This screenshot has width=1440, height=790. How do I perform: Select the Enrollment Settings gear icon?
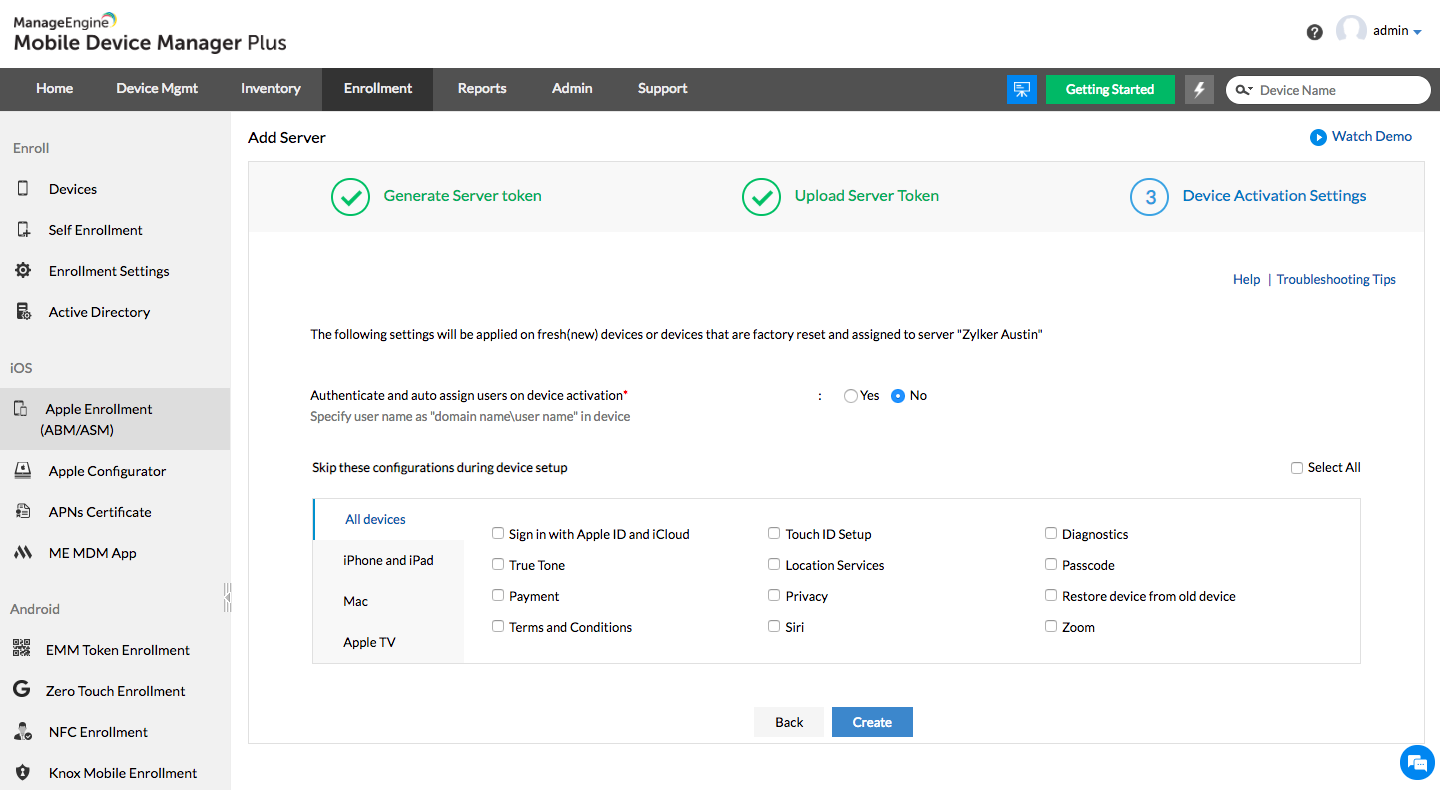coord(22,270)
